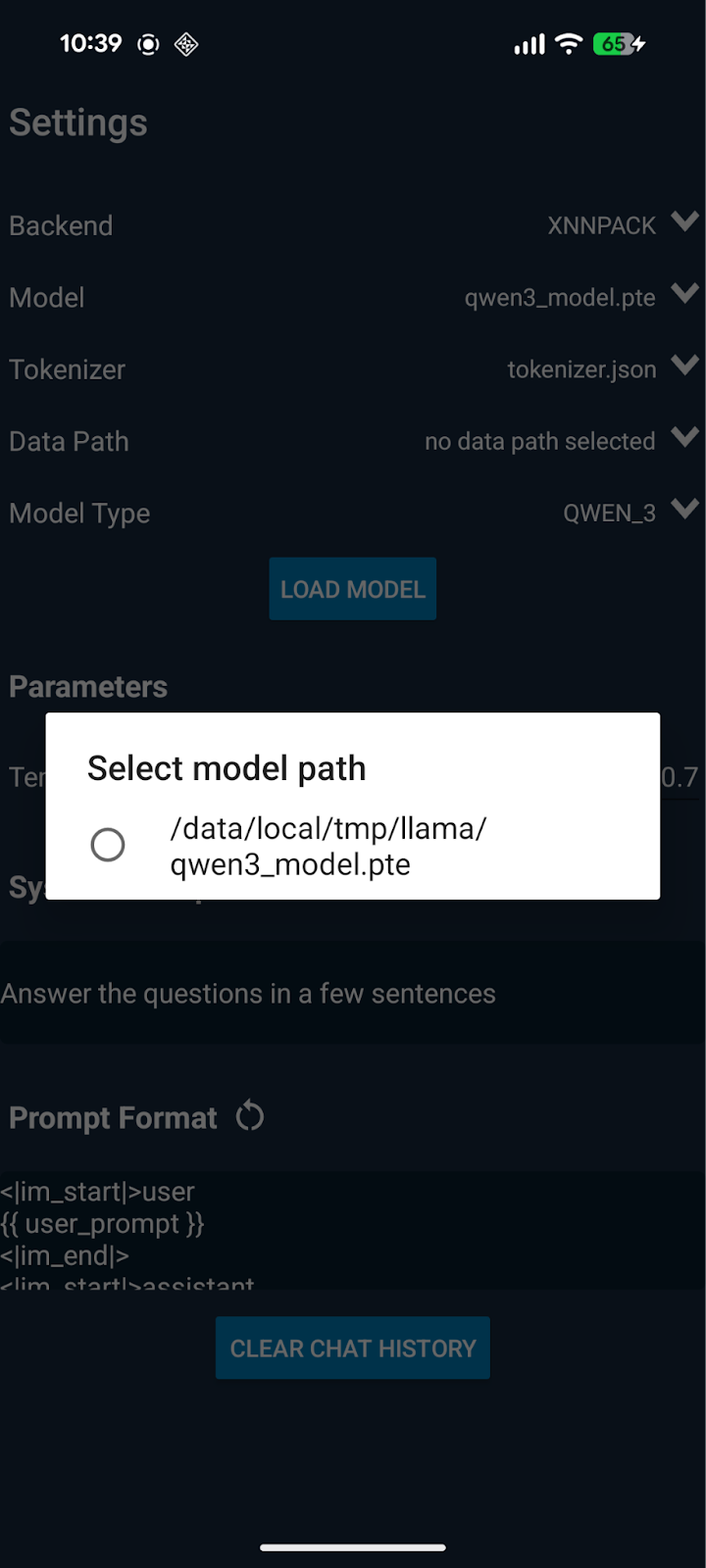Click the system prompt text field
706x1568 pixels.
click(x=353, y=994)
